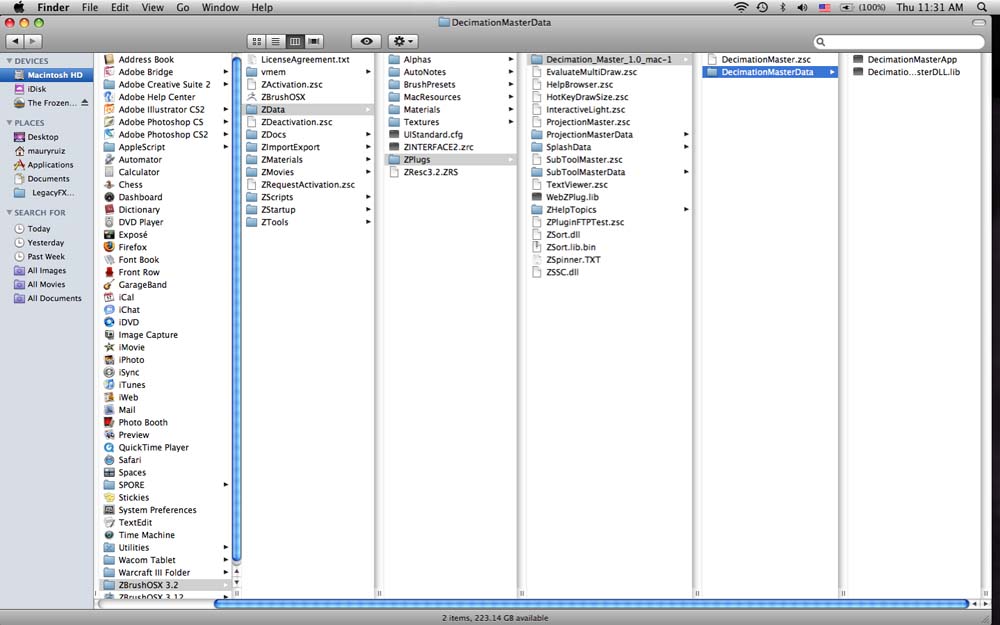Select All Images saved search
This screenshot has width=1000, height=625.
[46, 270]
